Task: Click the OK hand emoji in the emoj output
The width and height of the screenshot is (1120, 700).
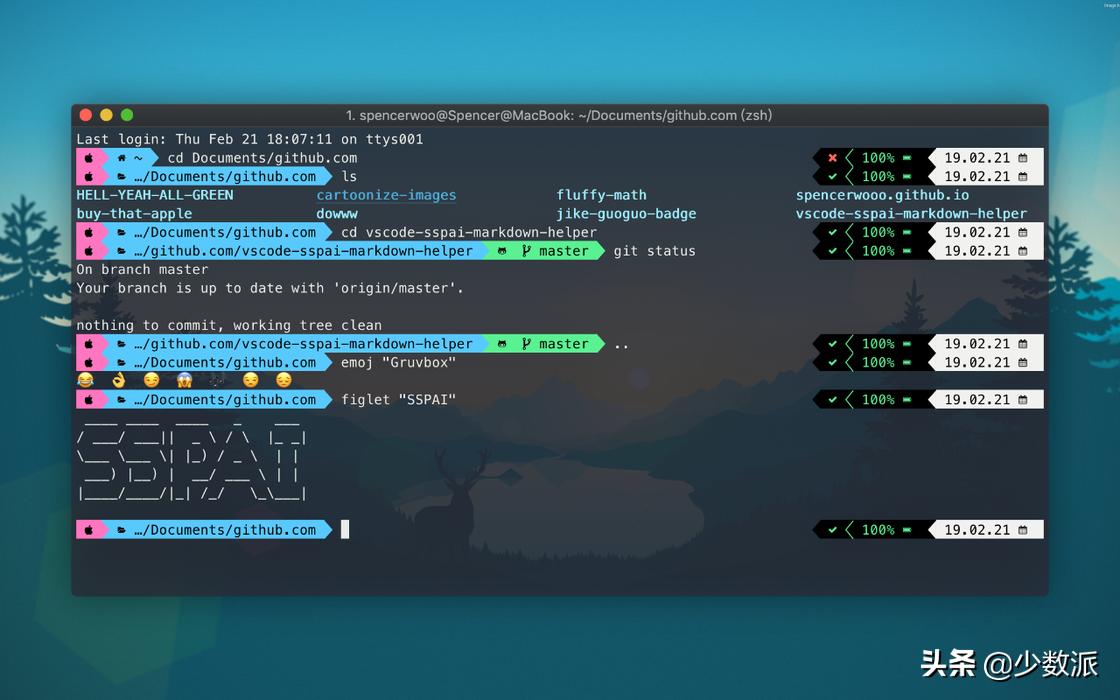Action: click(x=119, y=380)
